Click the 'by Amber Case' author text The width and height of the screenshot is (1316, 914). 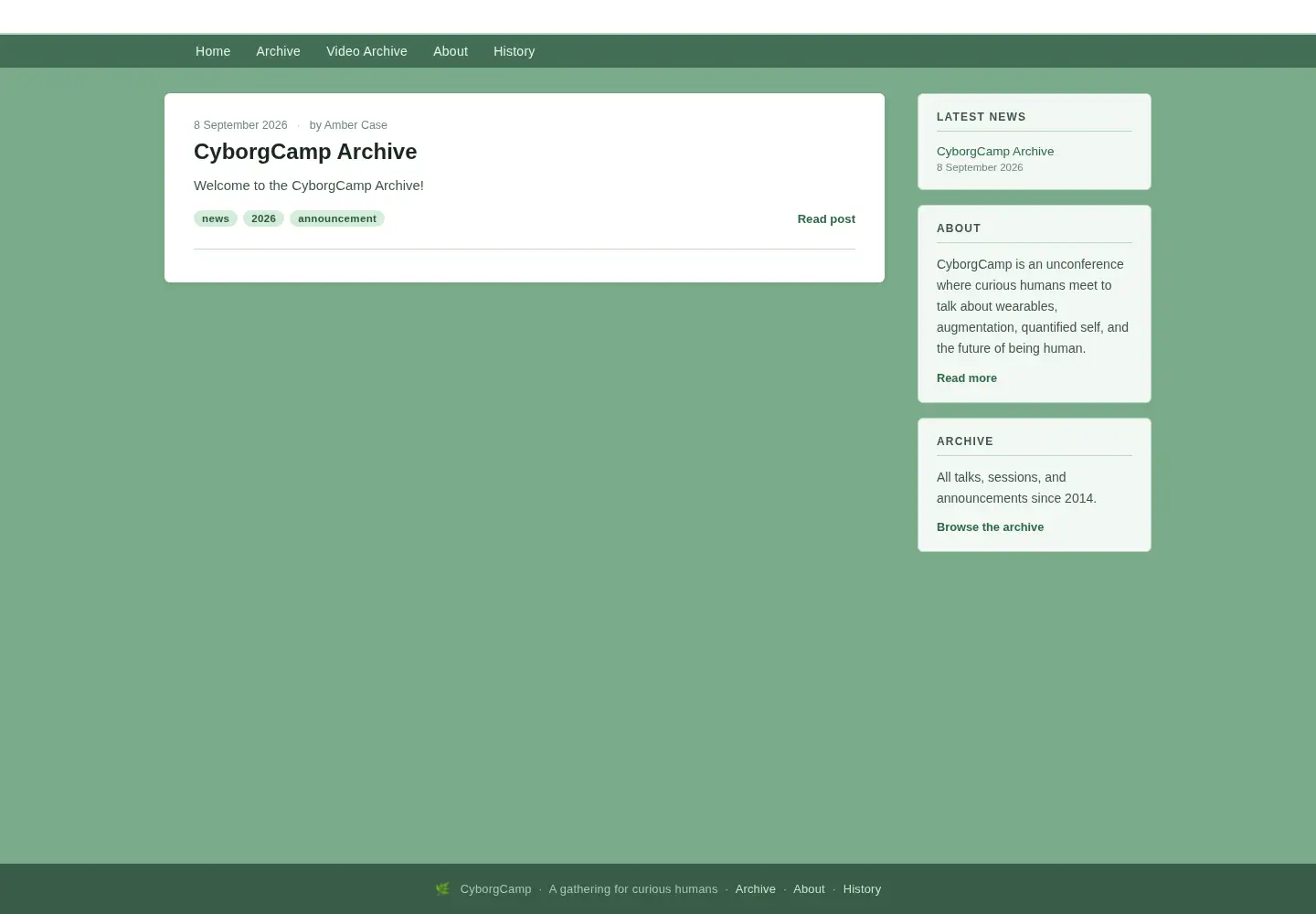point(348,125)
